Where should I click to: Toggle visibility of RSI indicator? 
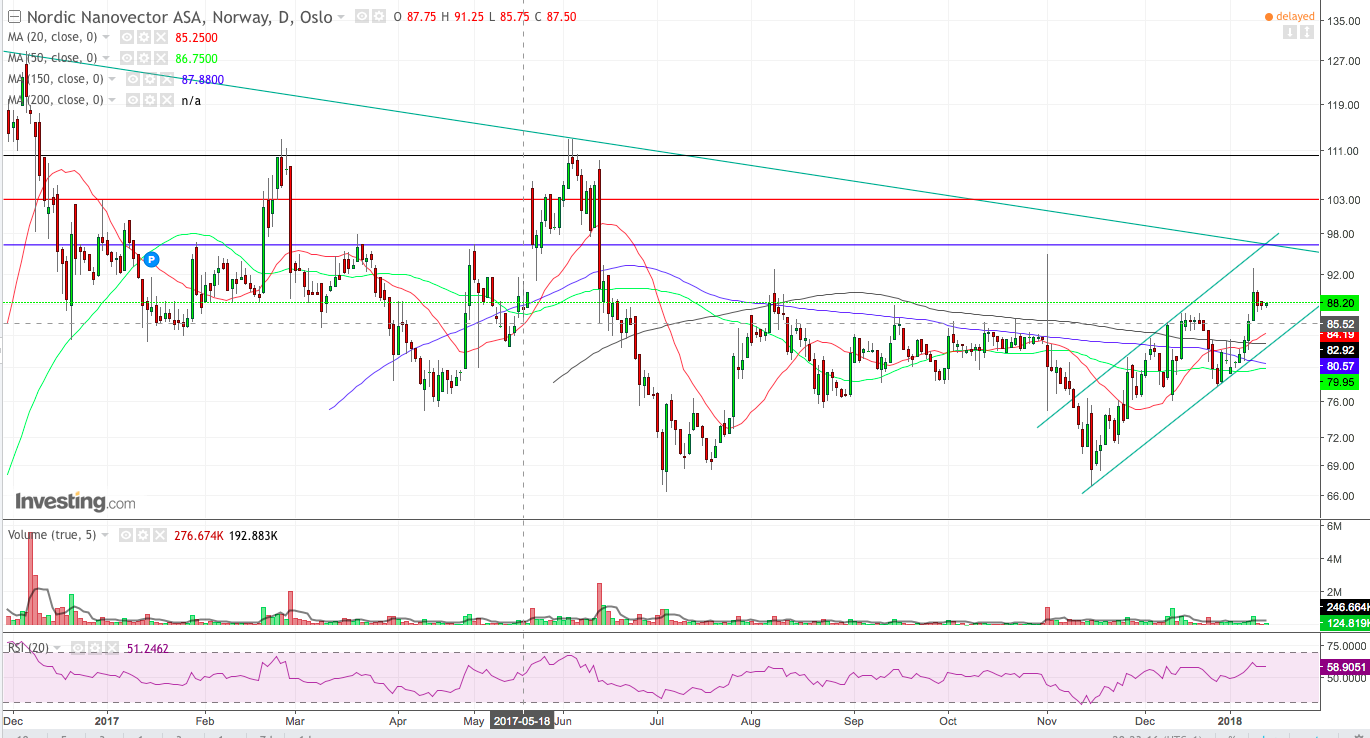pos(78,648)
